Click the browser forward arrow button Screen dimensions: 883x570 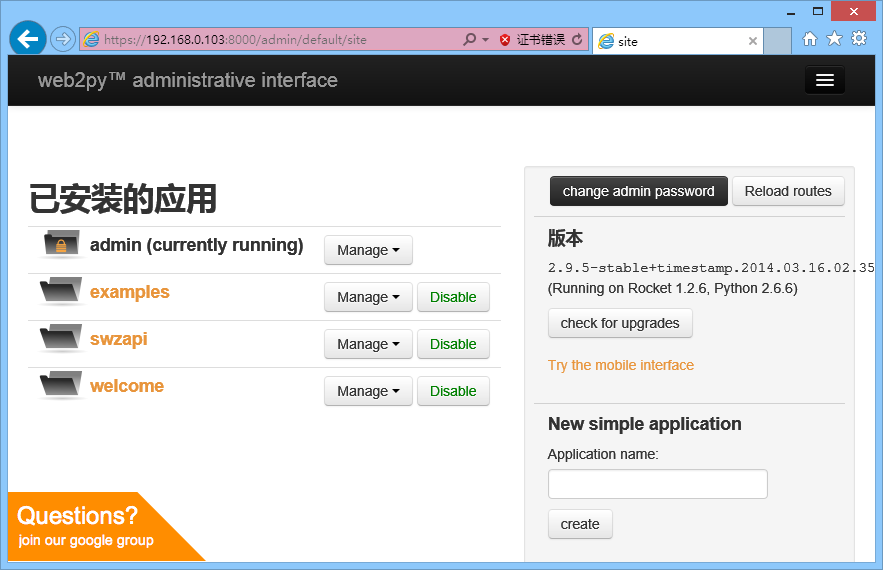(63, 39)
